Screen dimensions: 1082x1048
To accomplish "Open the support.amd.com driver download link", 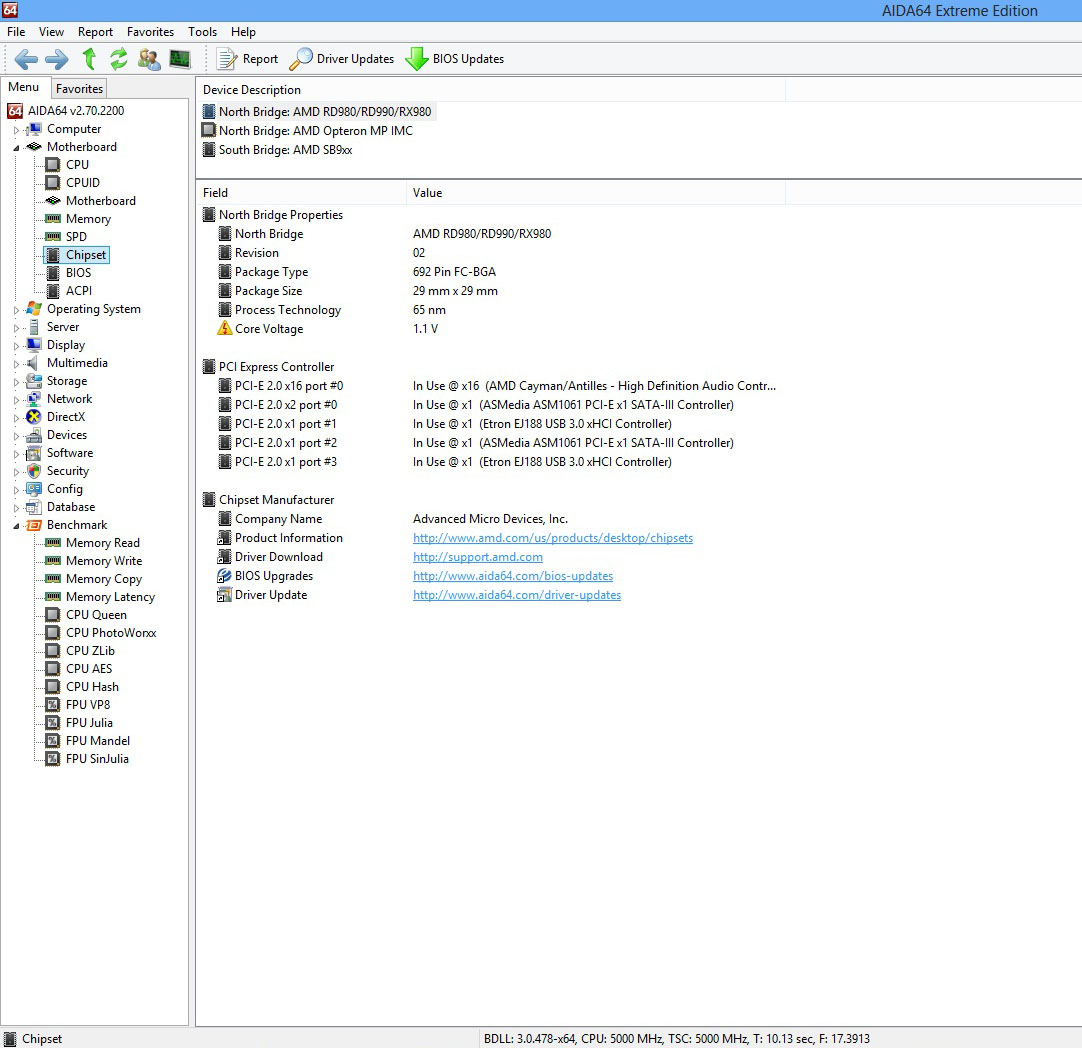I will (x=478, y=557).
